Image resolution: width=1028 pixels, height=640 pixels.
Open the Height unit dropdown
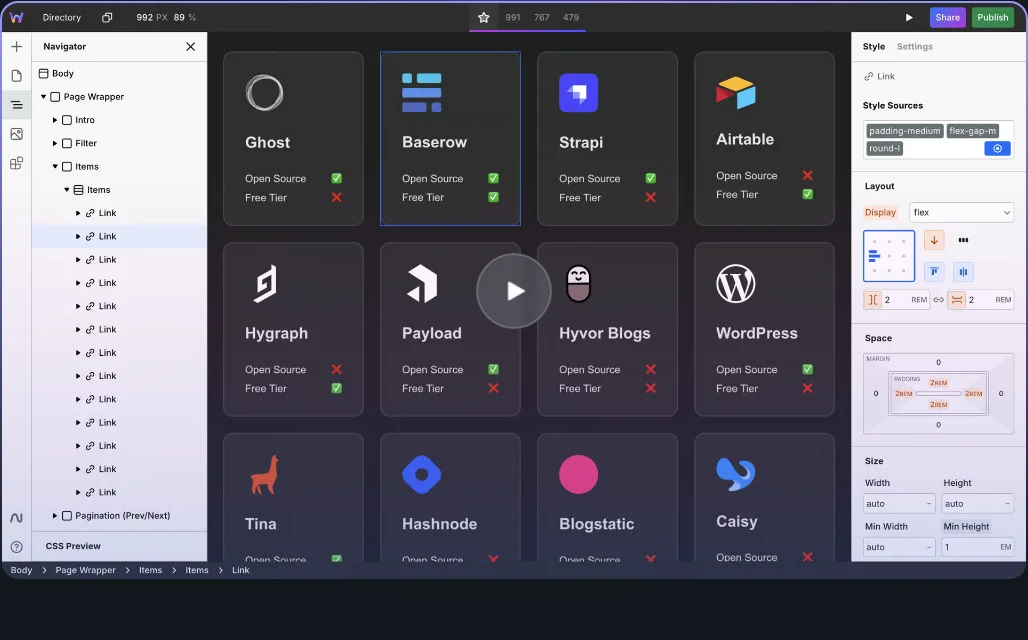coord(1007,504)
